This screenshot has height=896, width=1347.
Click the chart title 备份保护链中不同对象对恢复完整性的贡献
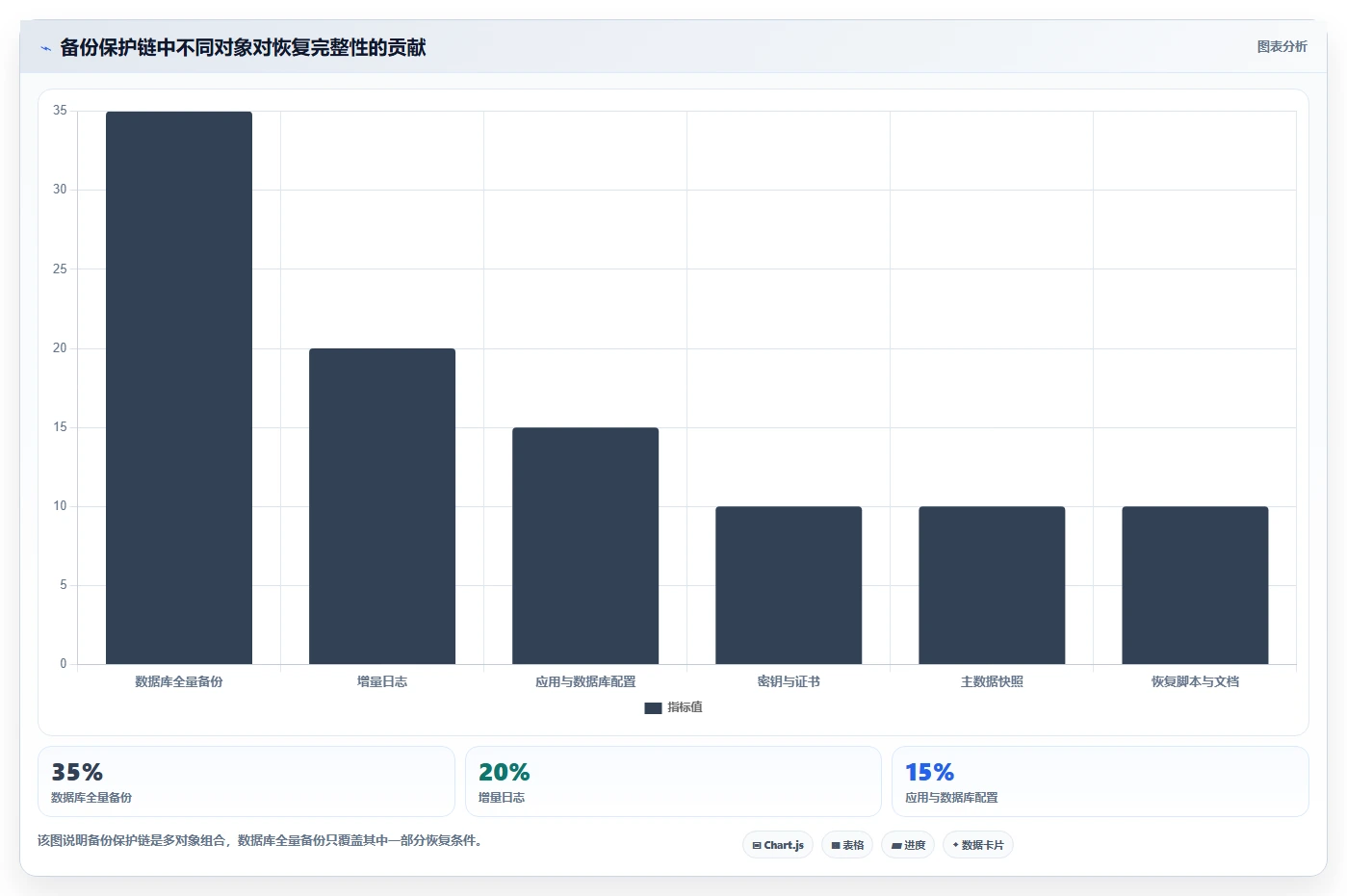pos(243,47)
